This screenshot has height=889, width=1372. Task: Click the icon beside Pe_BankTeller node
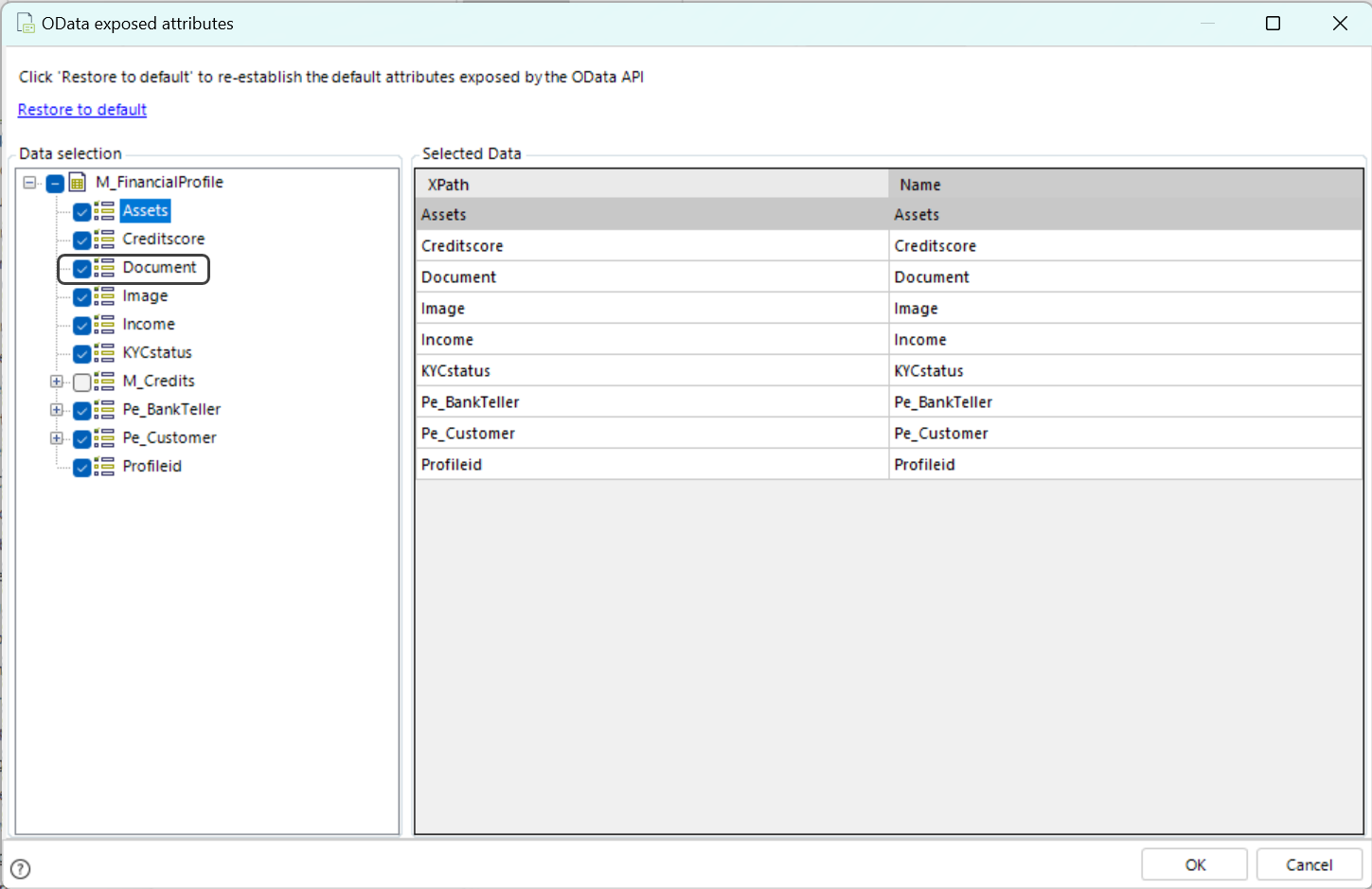[104, 410]
